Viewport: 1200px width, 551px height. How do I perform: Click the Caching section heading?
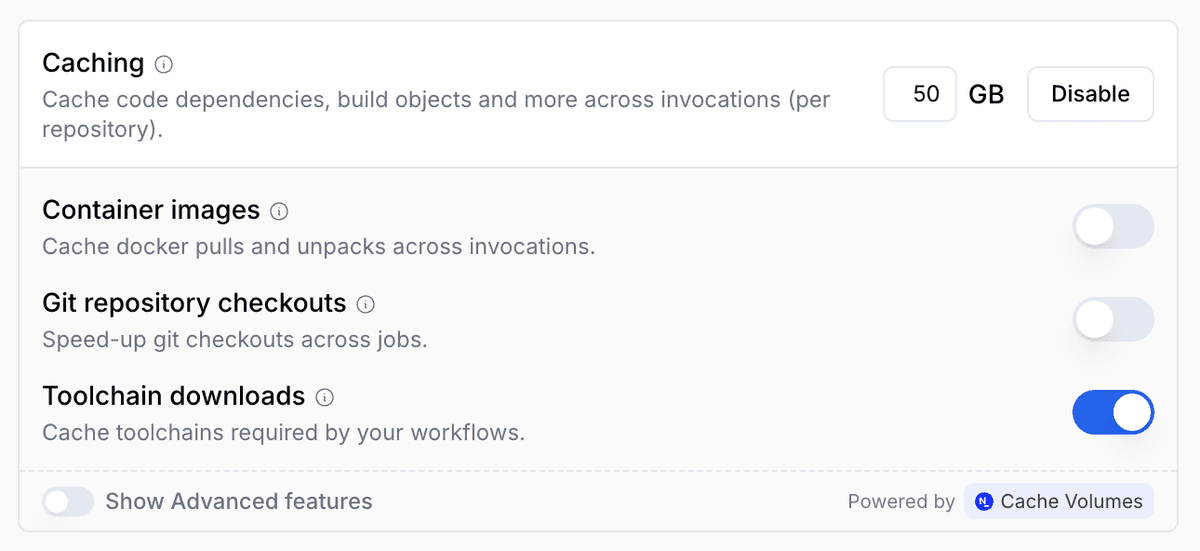tap(93, 63)
